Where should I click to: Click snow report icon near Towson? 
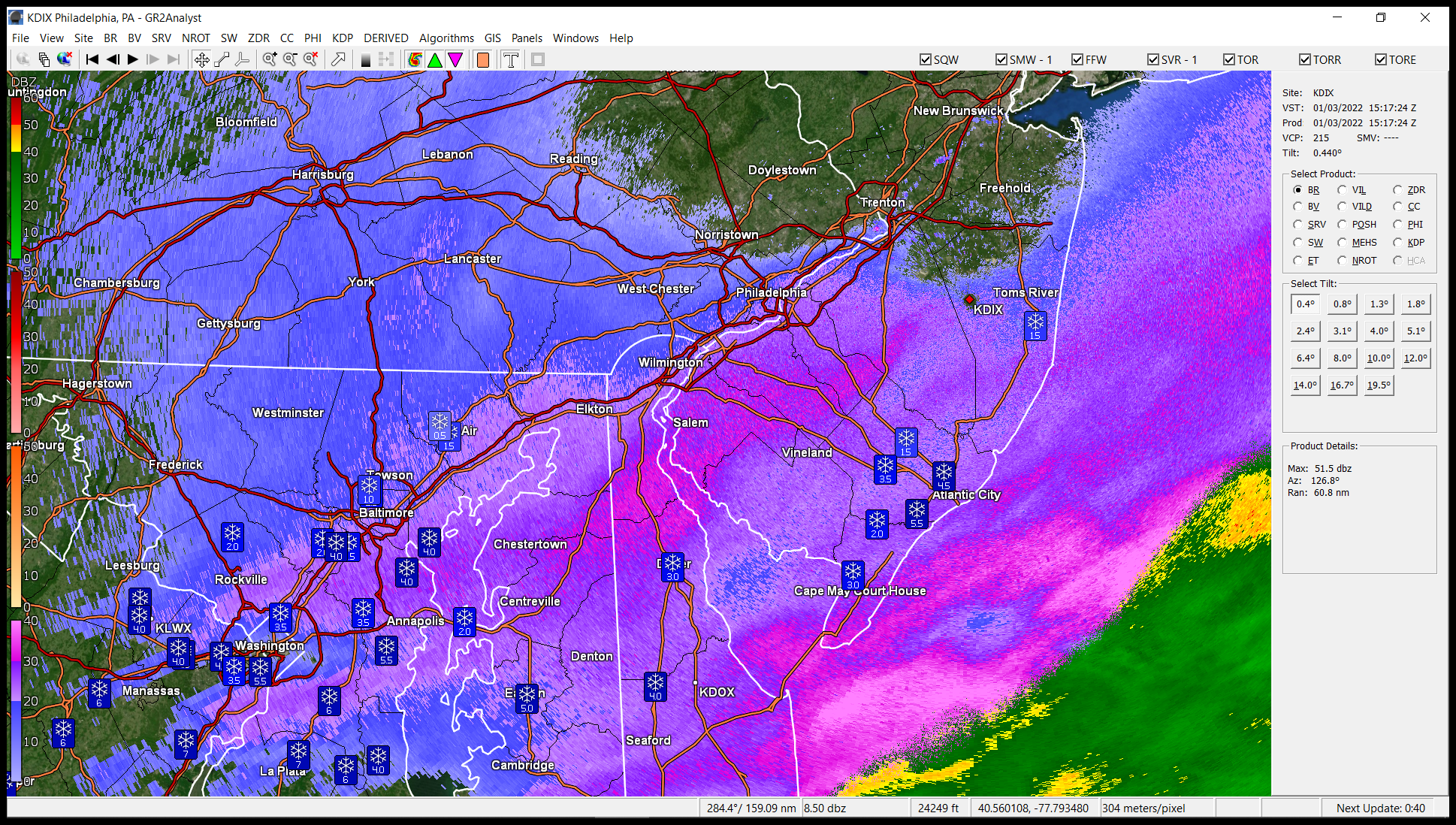point(369,490)
